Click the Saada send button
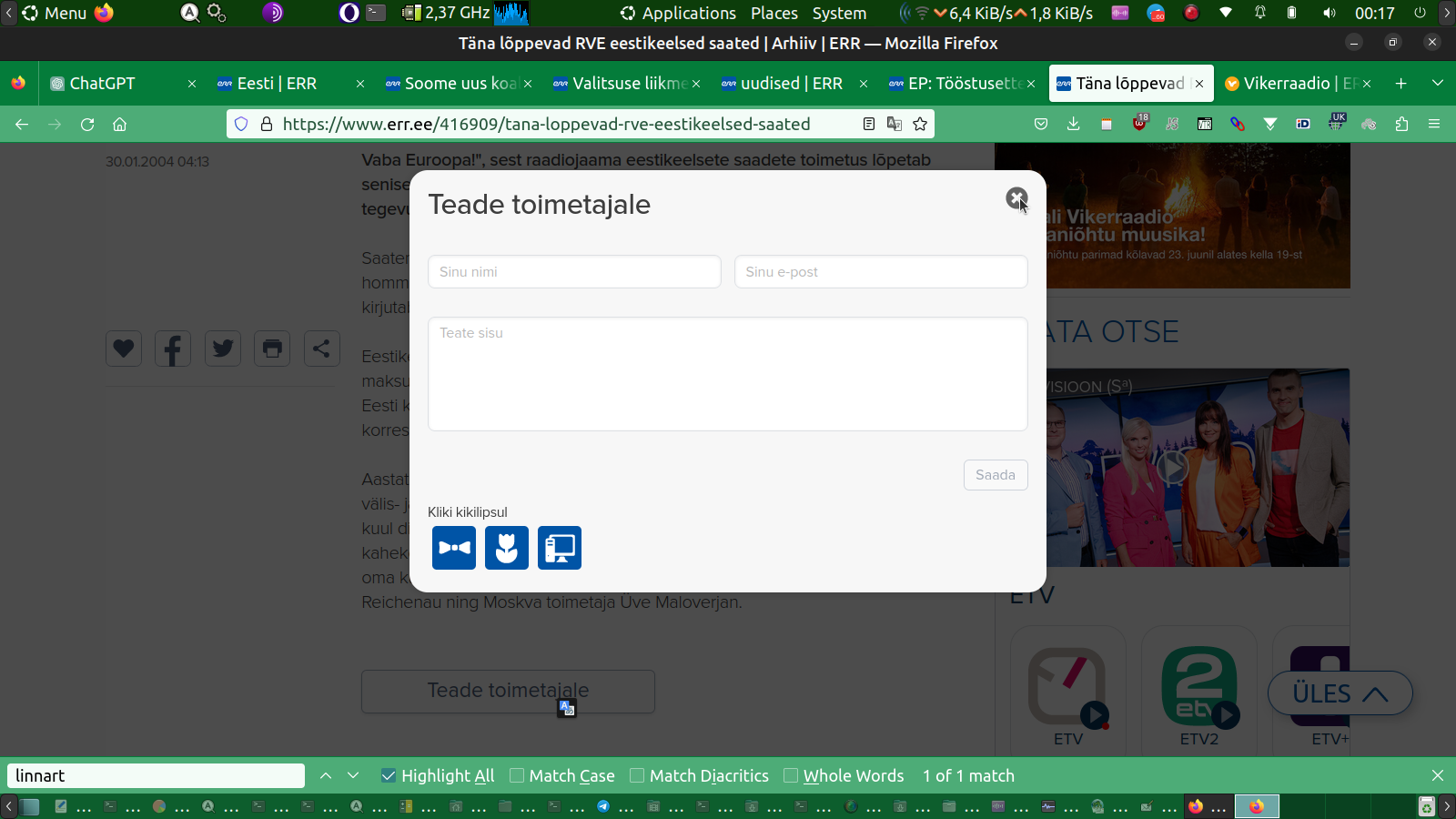This screenshot has height=819, width=1456. click(x=996, y=475)
